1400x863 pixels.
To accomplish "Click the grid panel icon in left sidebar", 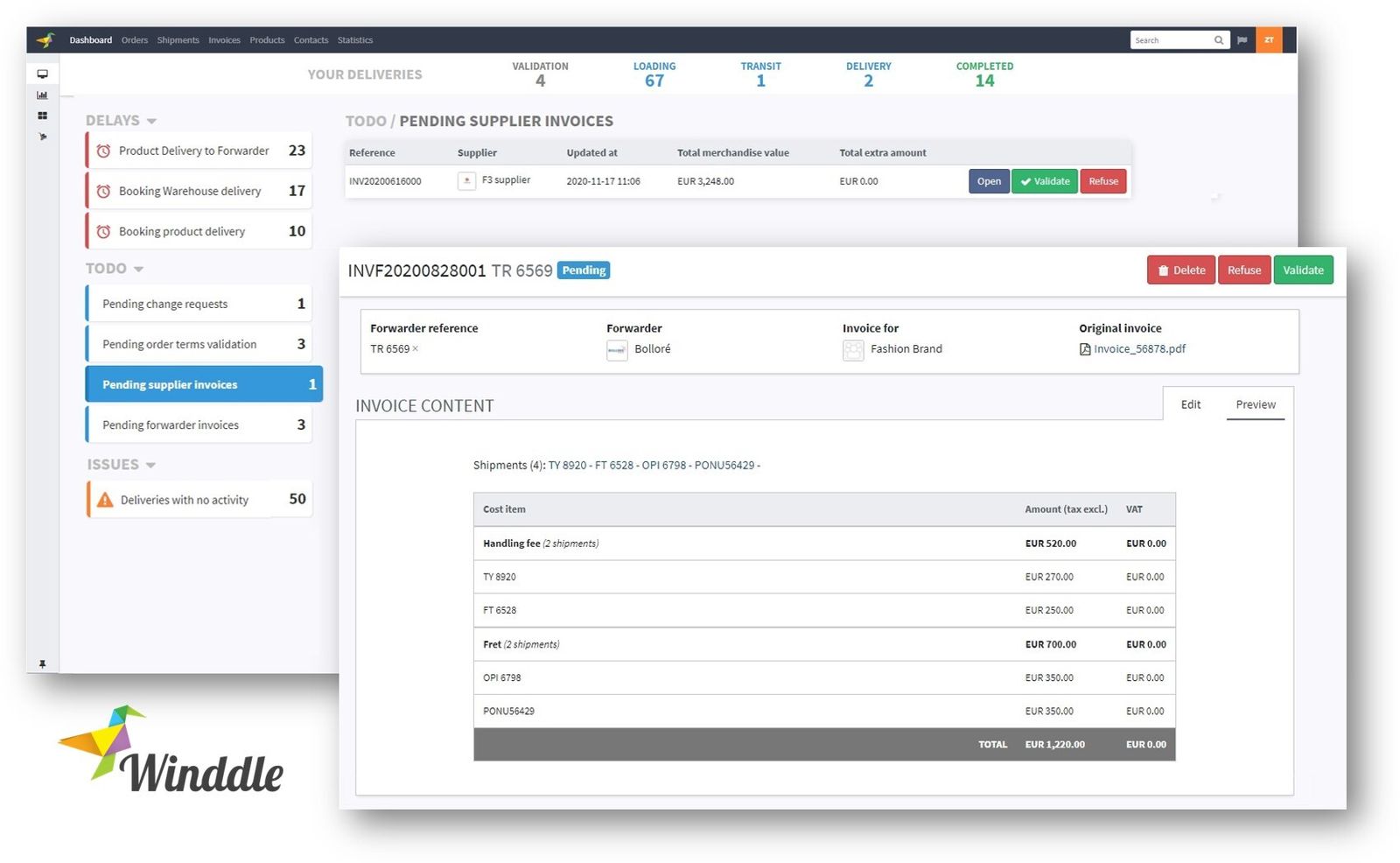I will pyautogui.click(x=42, y=115).
